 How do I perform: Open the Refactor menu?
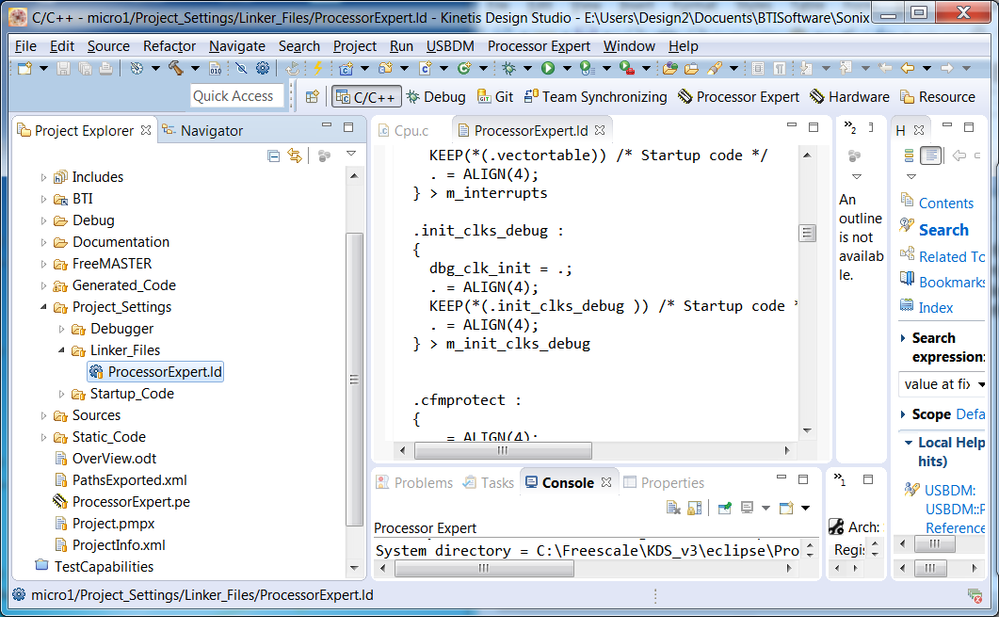pos(169,46)
